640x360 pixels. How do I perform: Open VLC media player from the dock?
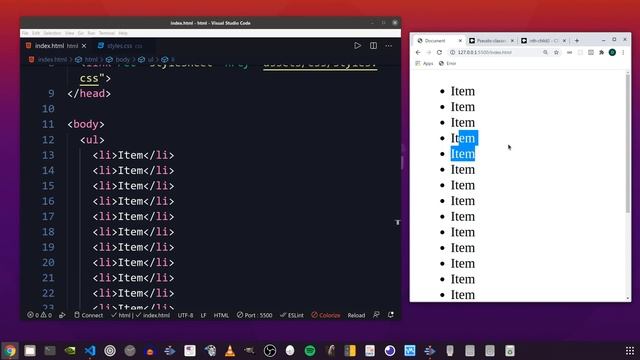230,351
